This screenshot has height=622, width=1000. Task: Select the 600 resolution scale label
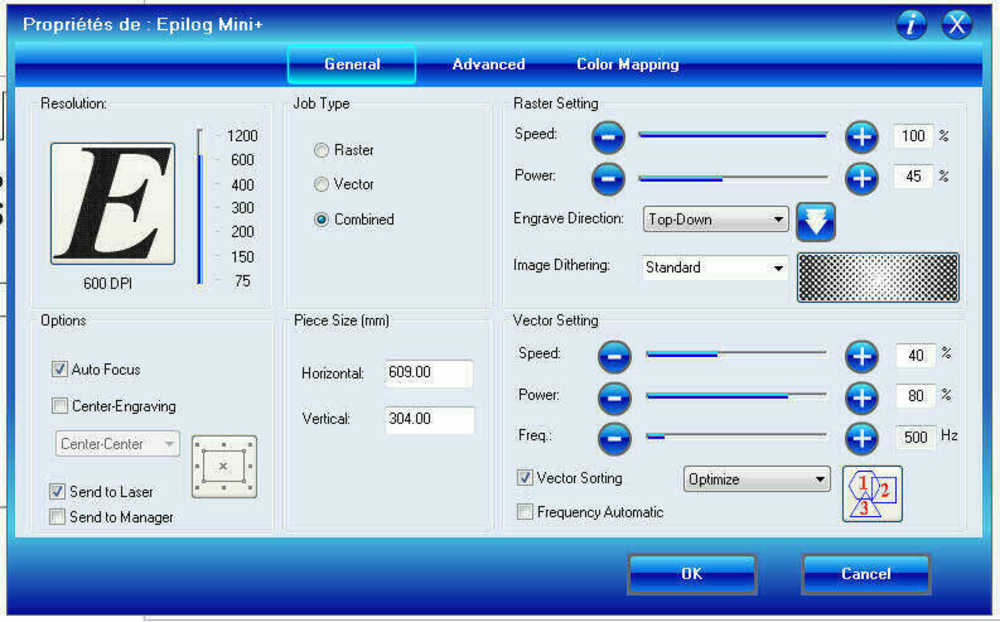(242, 160)
